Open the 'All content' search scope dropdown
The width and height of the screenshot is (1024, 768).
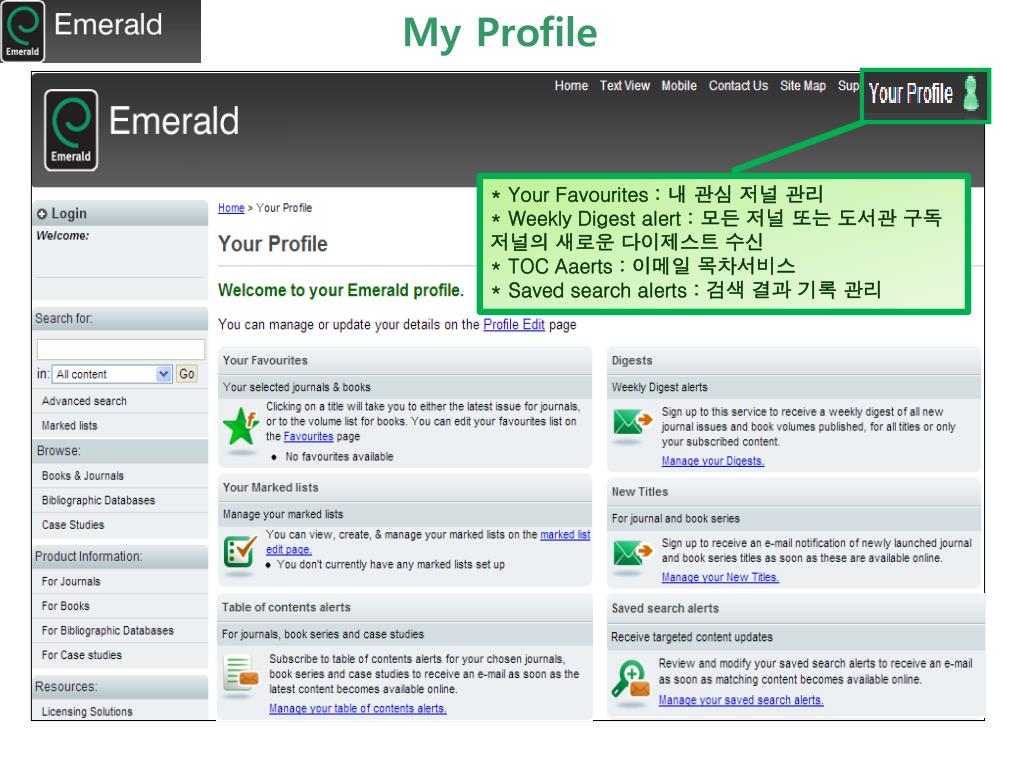(112, 374)
